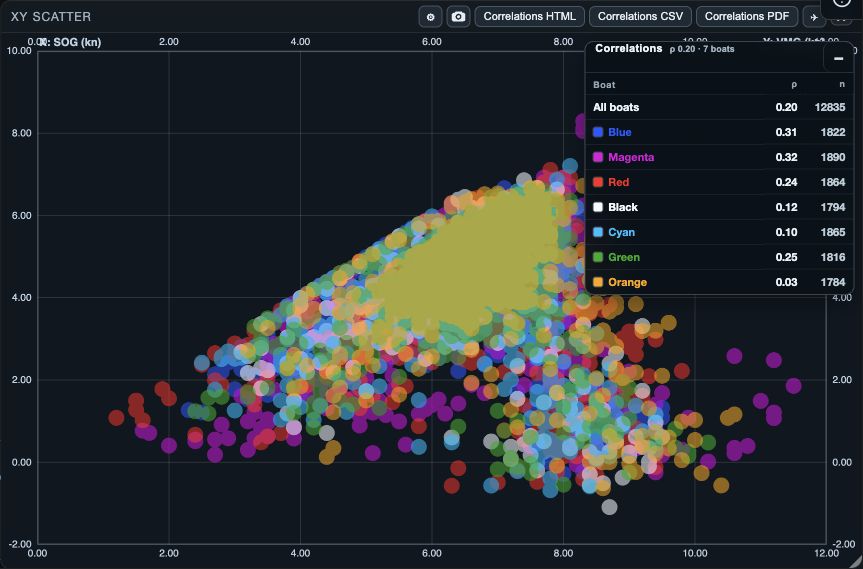The width and height of the screenshot is (863, 569).
Task: Click the Orange boat color swatch
Action: click(x=598, y=282)
